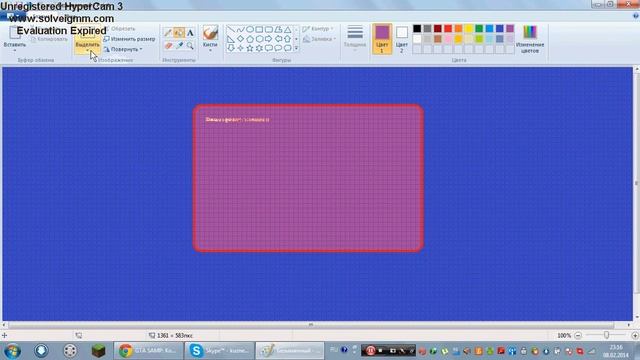
Task: Switch to Chrome GTA SAMP taskbar window
Action: (148, 351)
